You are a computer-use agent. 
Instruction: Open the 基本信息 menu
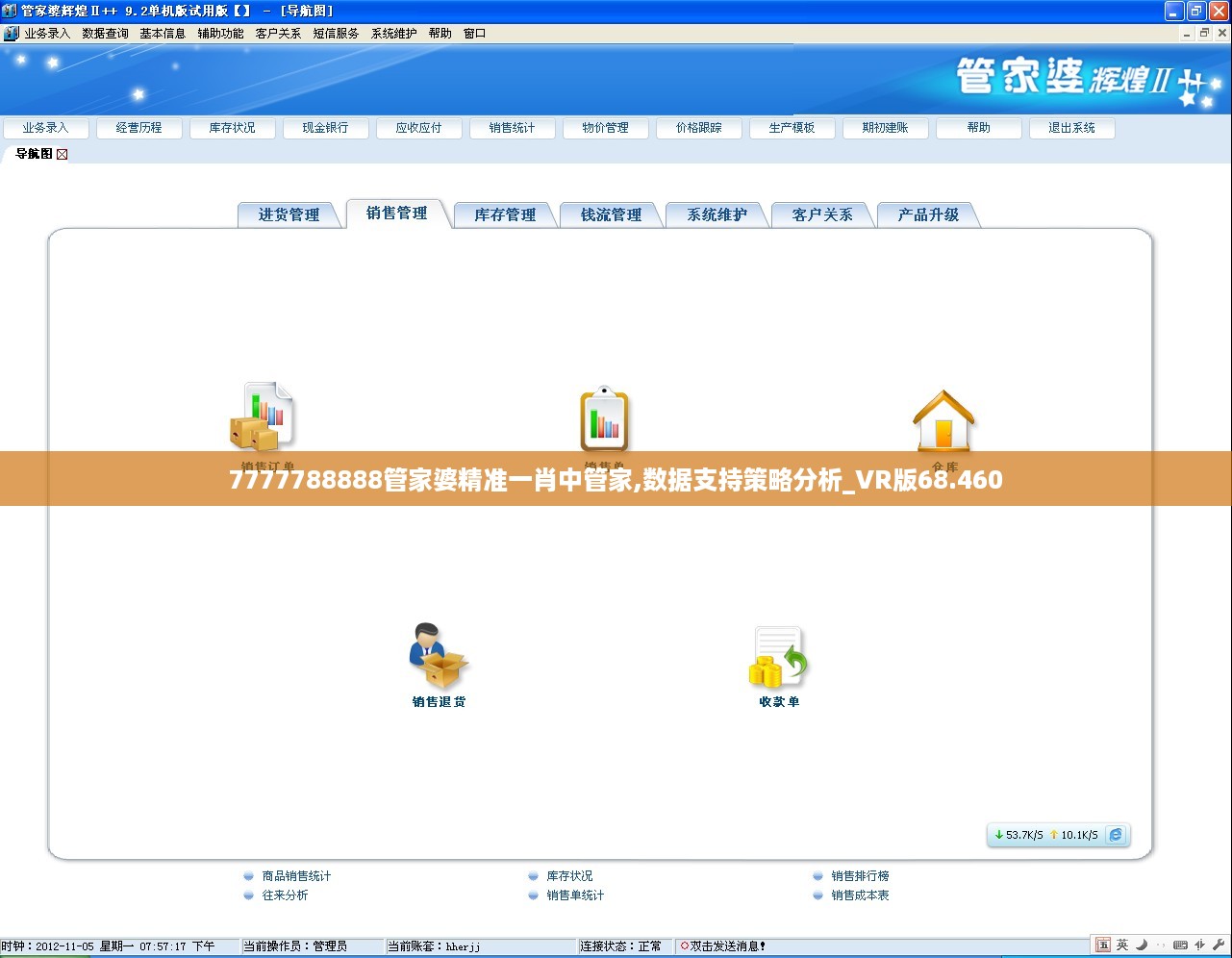163,33
